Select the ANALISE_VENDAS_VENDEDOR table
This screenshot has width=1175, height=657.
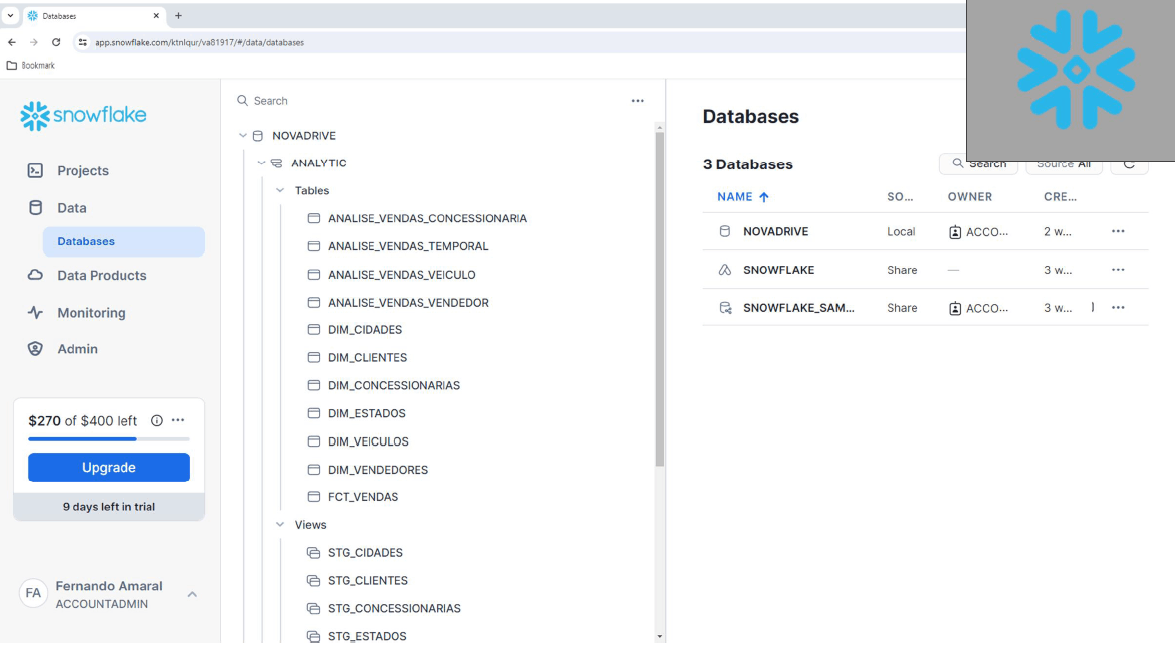408,303
